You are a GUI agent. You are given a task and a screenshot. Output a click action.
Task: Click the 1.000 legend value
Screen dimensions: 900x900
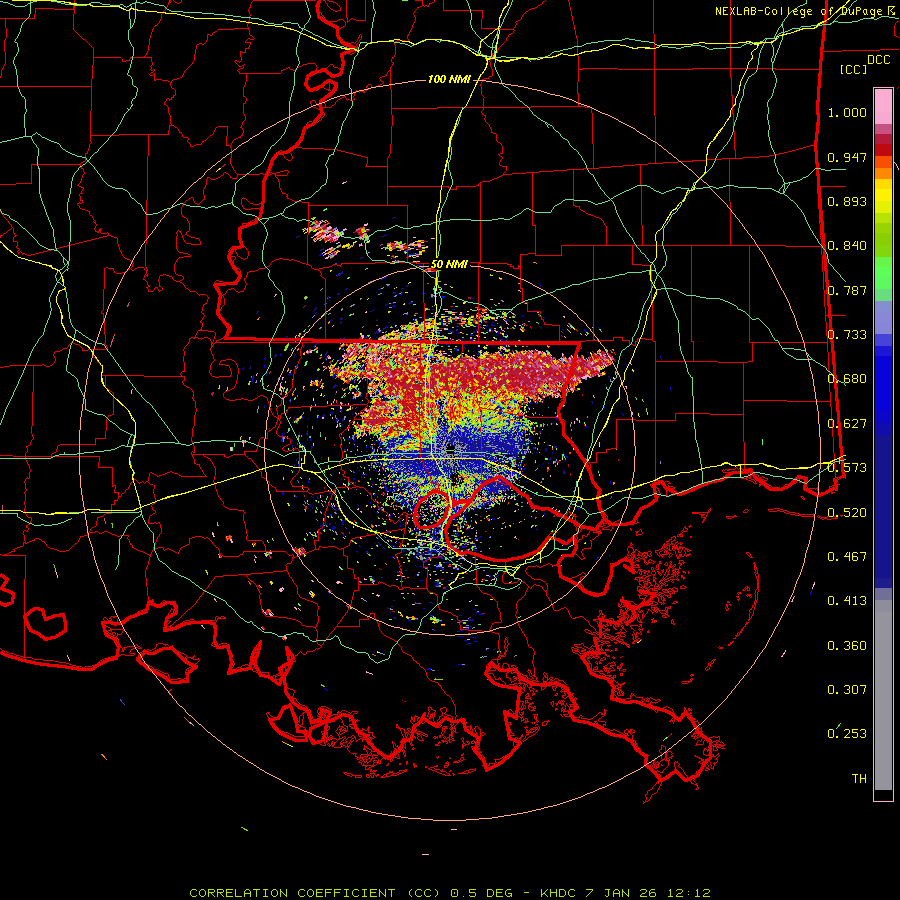(x=847, y=112)
